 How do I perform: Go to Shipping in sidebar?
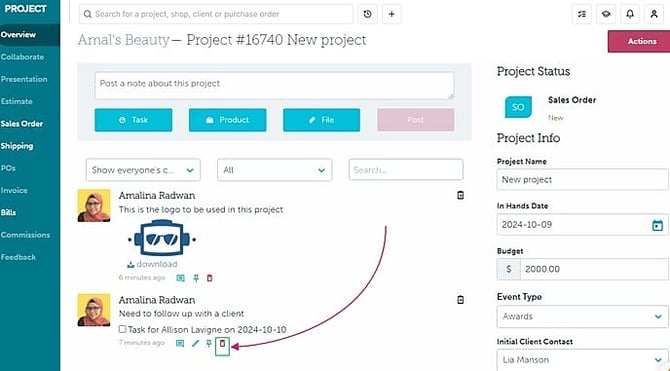[17, 146]
